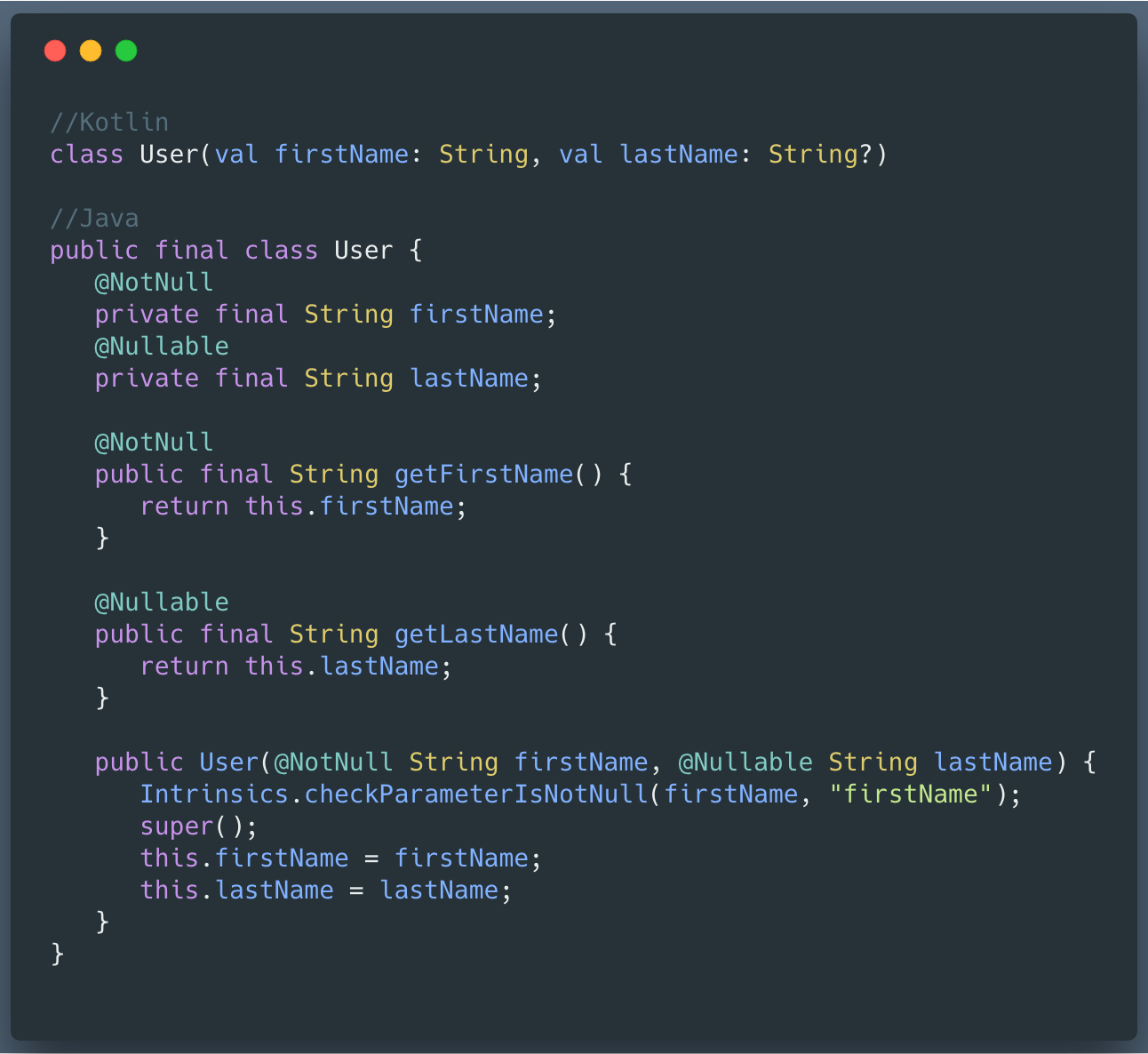Screen dimensions: 1148x1054
Task: Click the green maximize window dot
Action: coord(126,51)
